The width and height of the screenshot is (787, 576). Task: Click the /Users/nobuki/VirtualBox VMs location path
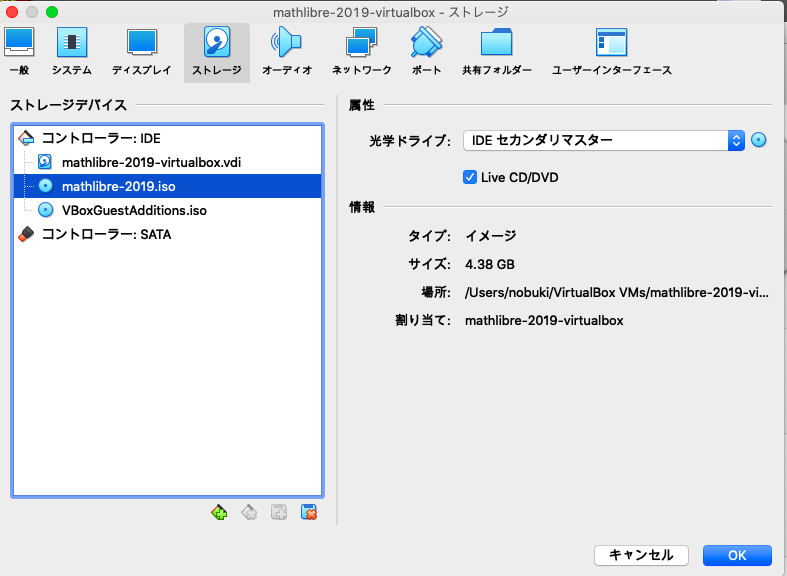tap(616, 293)
